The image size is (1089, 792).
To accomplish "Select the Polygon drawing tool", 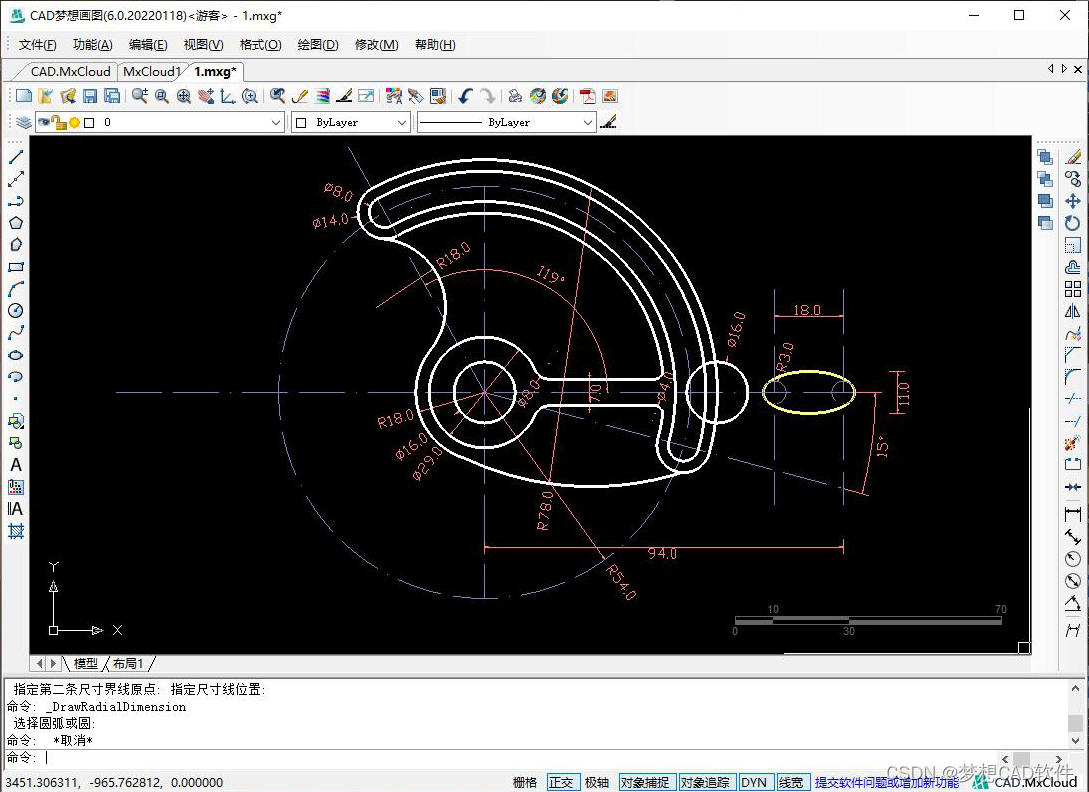I will coord(15,223).
